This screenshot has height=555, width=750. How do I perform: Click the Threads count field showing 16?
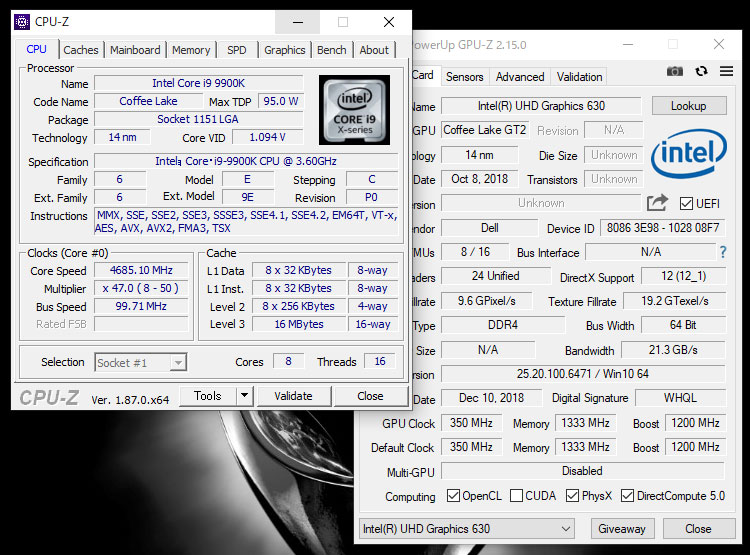[380, 361]
